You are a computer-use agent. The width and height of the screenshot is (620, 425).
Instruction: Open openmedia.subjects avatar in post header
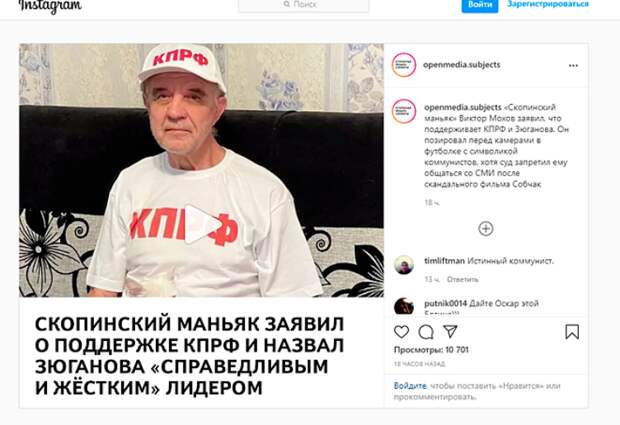point(404,65)
